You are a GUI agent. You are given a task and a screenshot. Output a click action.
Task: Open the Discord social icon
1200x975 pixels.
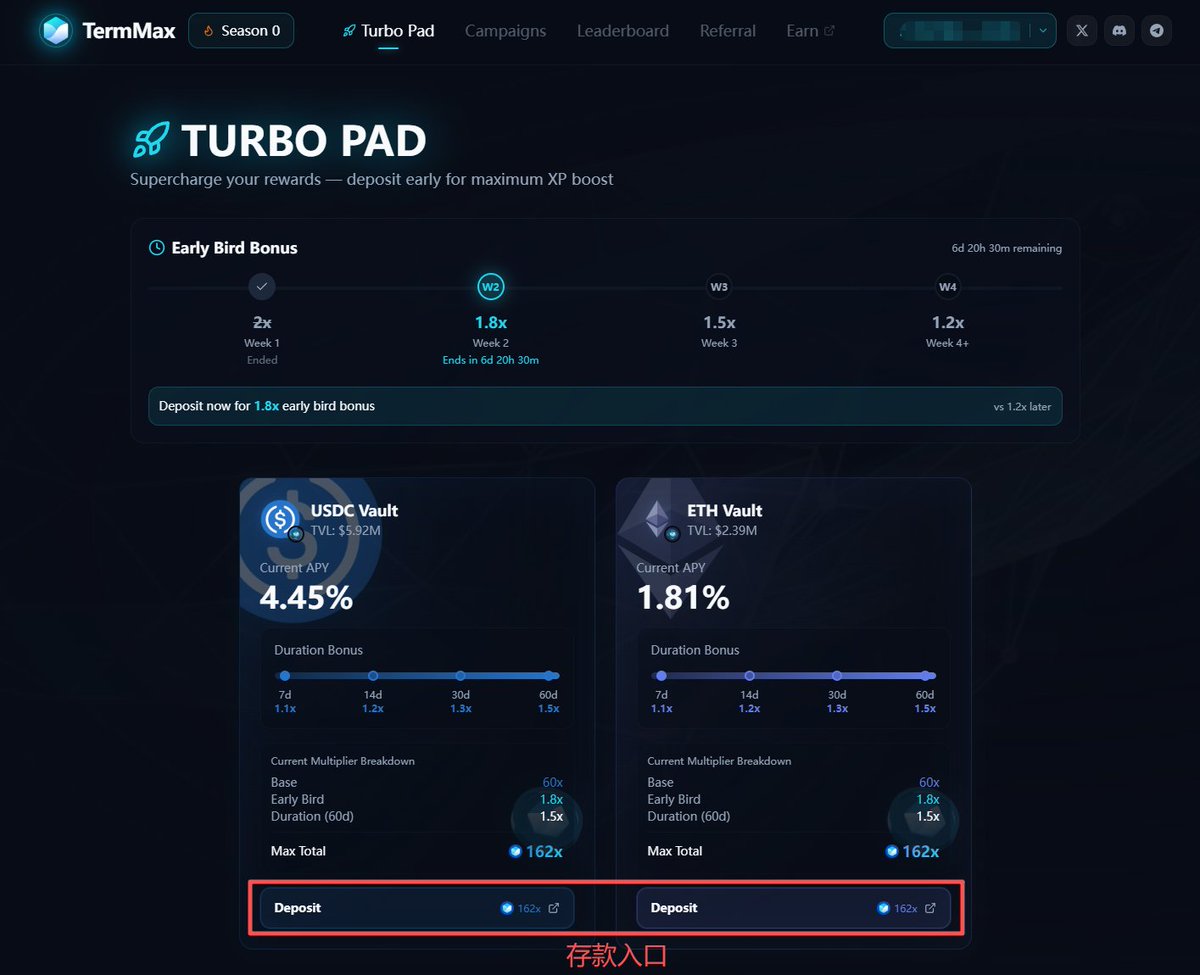click(x=1119, y=31)
